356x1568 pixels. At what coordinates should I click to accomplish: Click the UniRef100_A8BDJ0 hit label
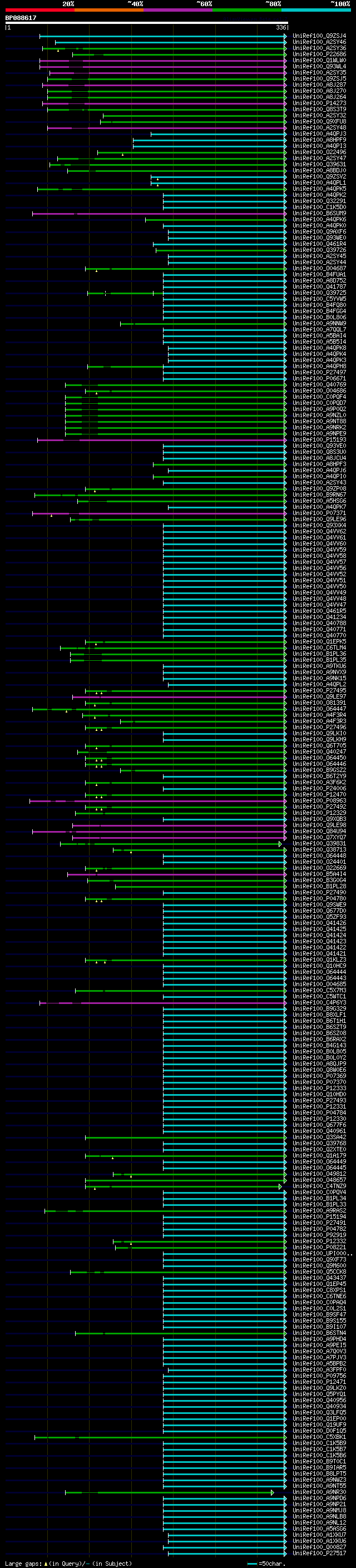coord(319,170)
